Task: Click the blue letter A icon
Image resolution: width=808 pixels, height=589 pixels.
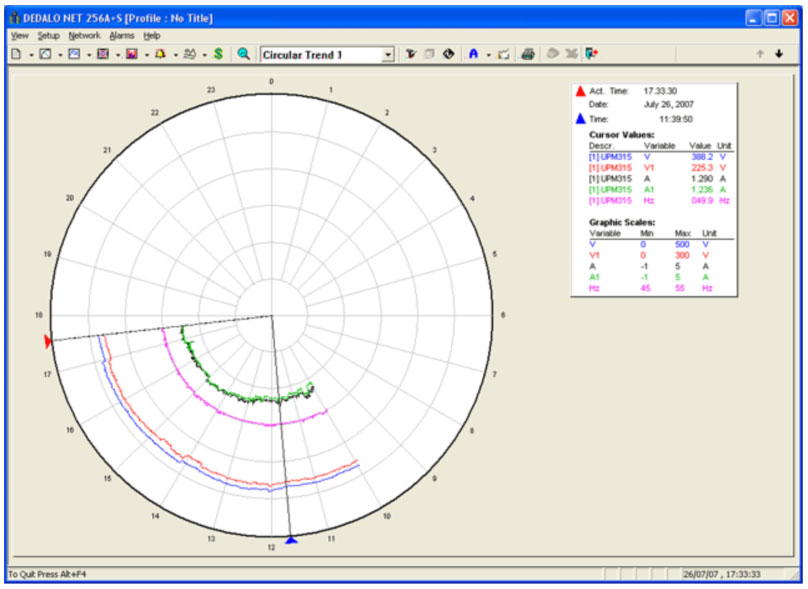Action: tap(474, 54)
